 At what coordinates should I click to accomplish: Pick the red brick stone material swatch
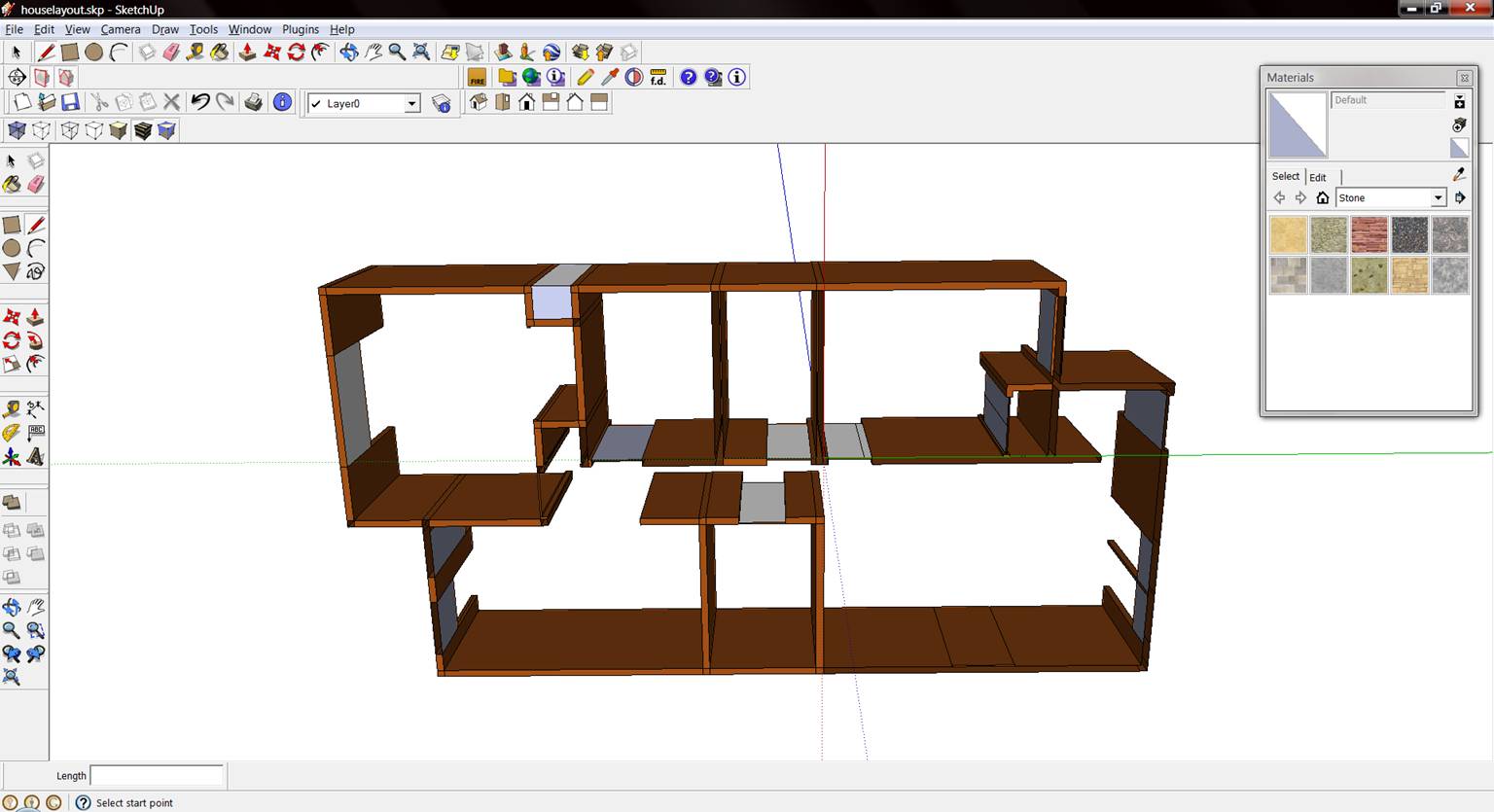[1369, 234]
